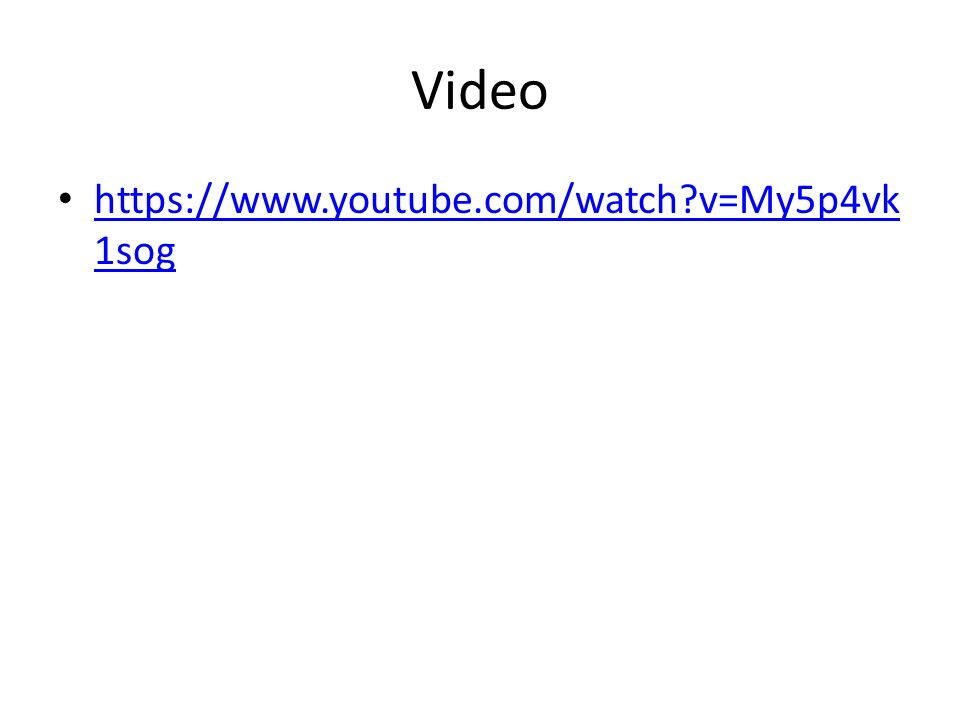Click the "https" part of the URL

(138, 200)
